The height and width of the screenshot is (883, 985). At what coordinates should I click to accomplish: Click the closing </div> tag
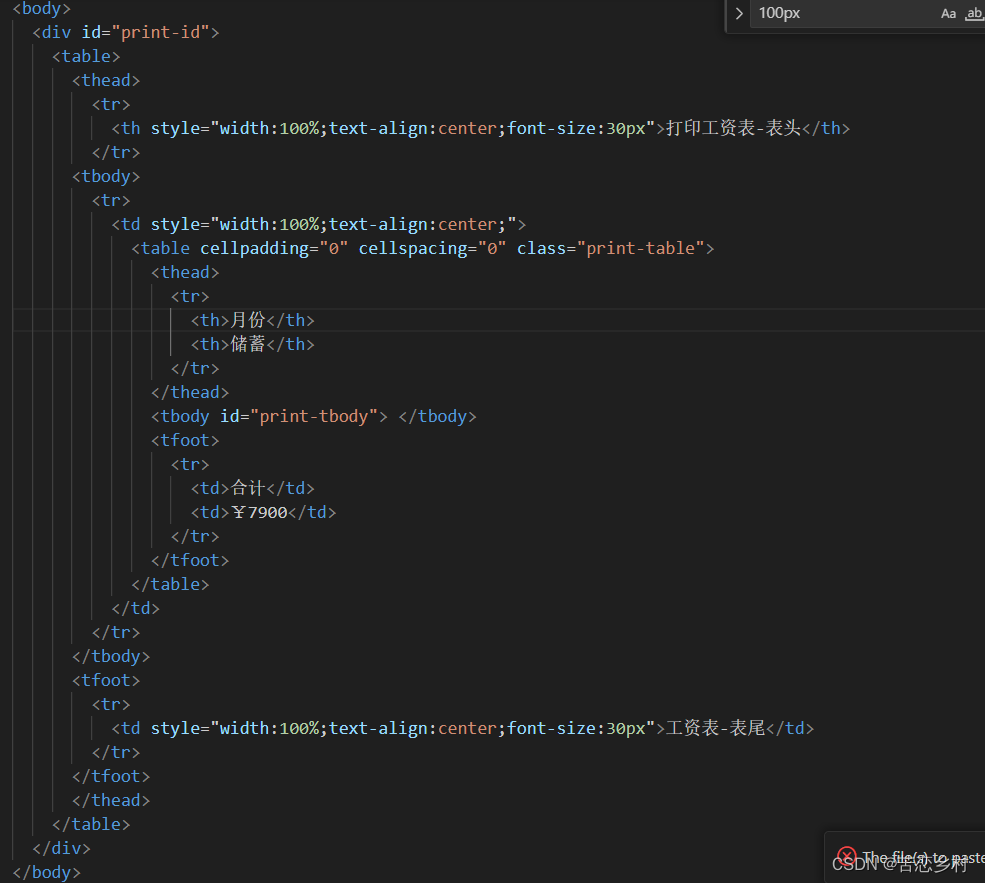62,848
